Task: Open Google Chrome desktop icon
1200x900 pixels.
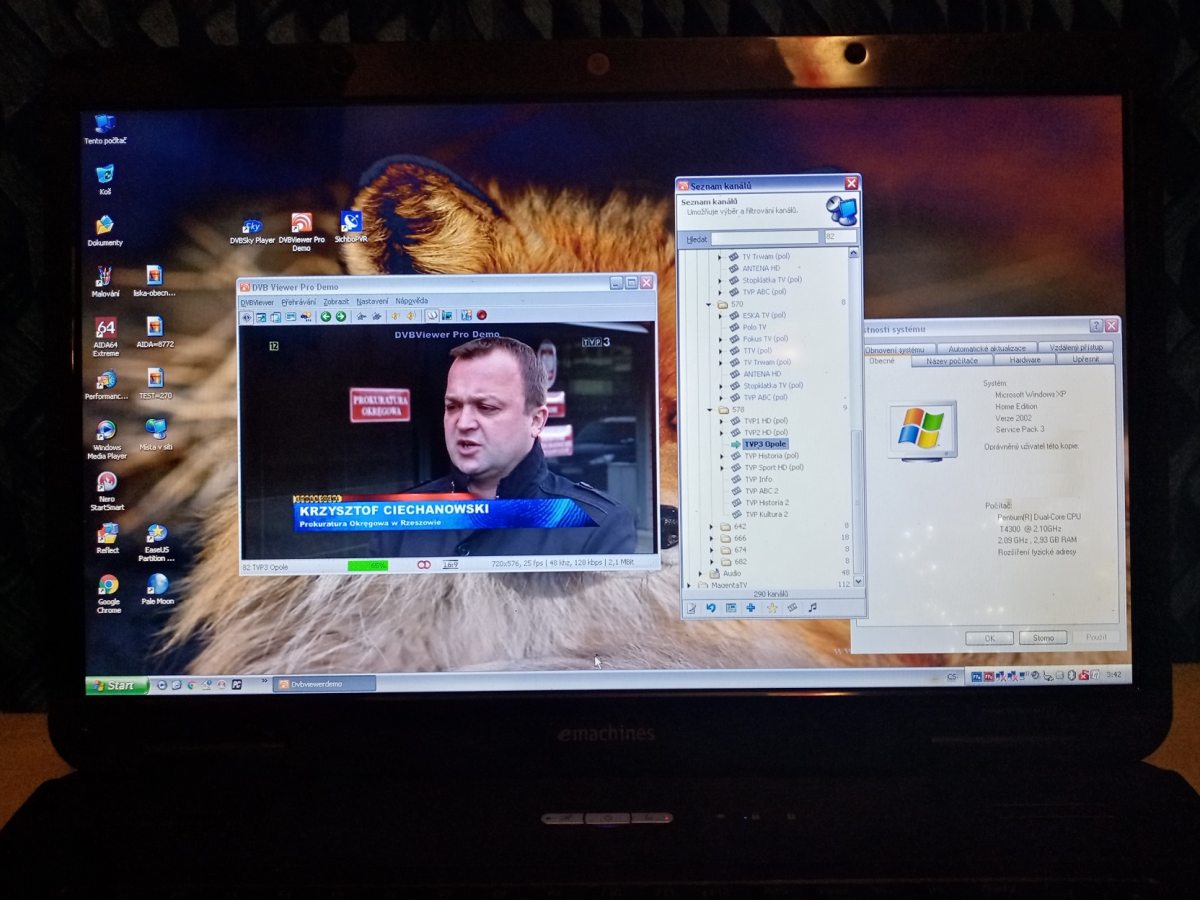Action: point(108,592)
